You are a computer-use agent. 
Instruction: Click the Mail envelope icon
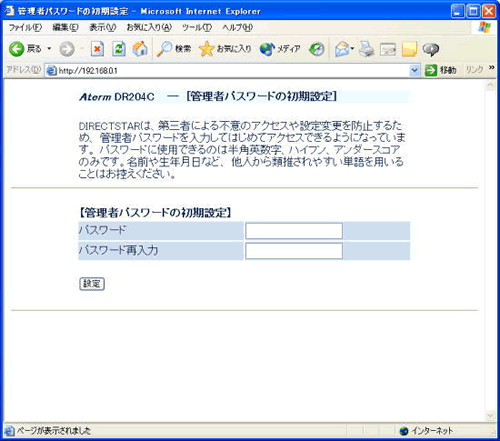(x=342, y=49)
